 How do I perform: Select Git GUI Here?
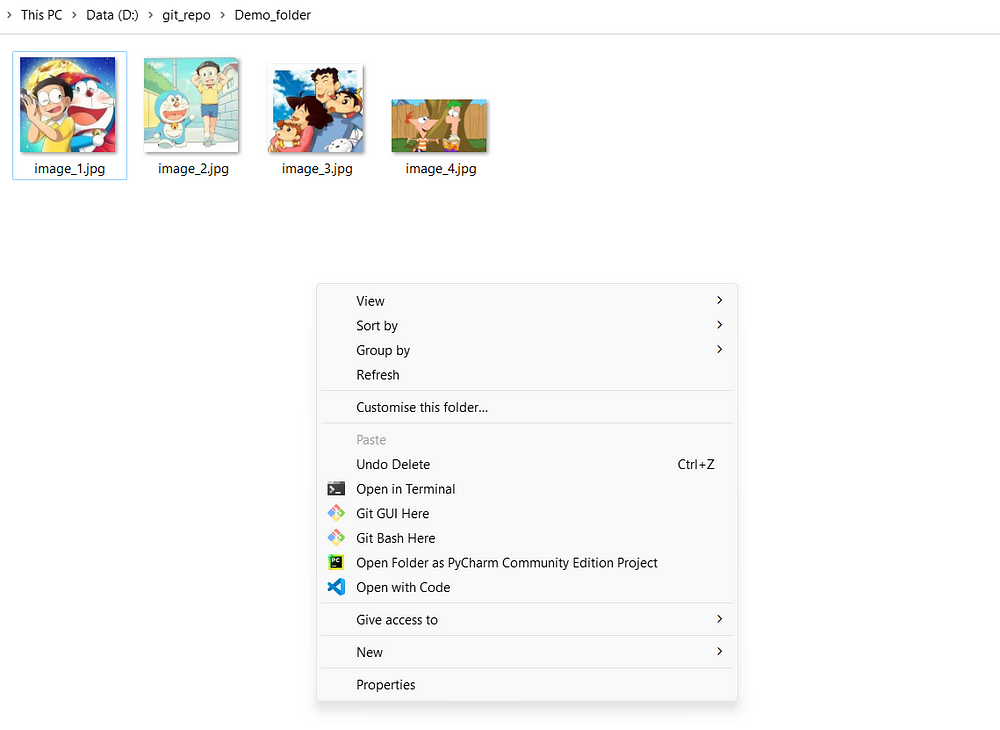[x=527, y=513]
